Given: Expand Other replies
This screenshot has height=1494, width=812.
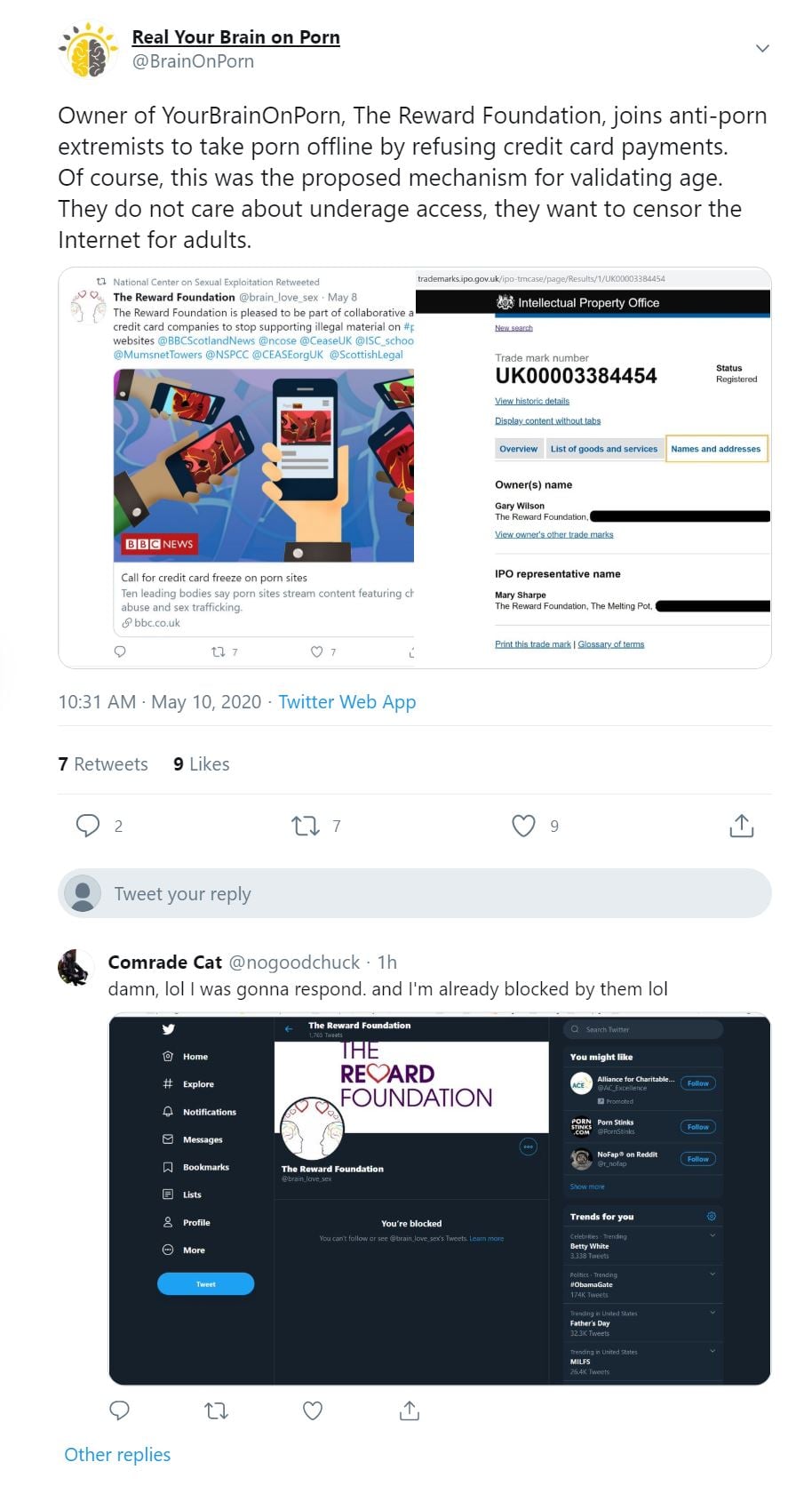Looking at the screenshot, I should 117,1454.
